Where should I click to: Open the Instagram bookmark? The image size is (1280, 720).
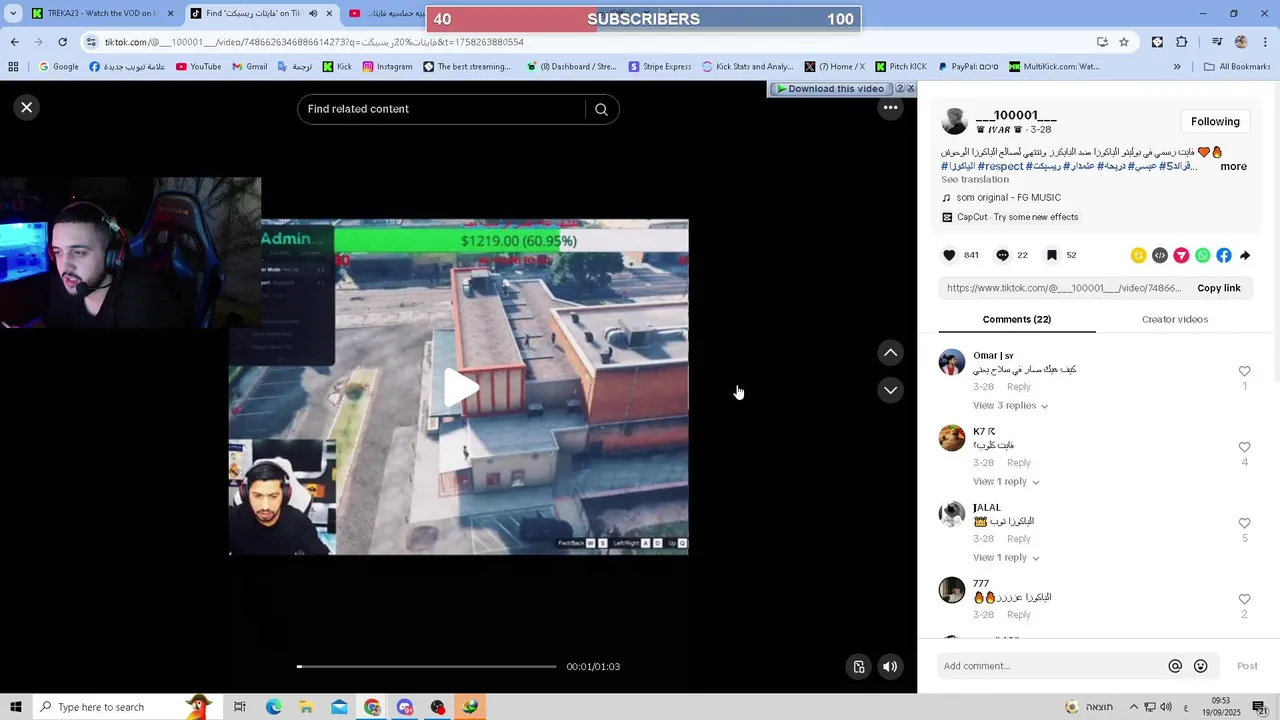click(387, 67)
